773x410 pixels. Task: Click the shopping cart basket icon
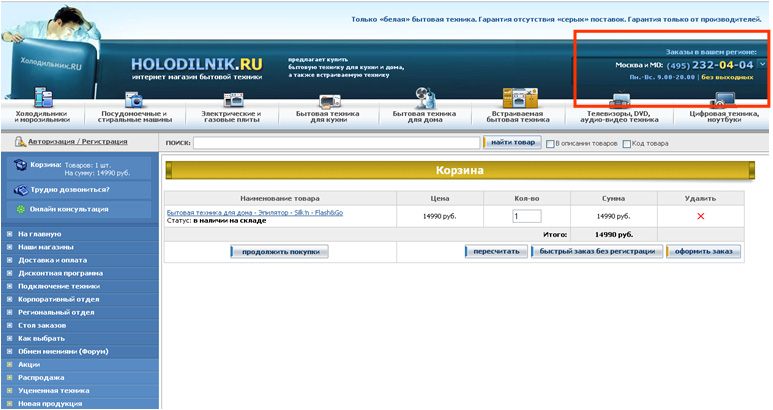(20, 165)
